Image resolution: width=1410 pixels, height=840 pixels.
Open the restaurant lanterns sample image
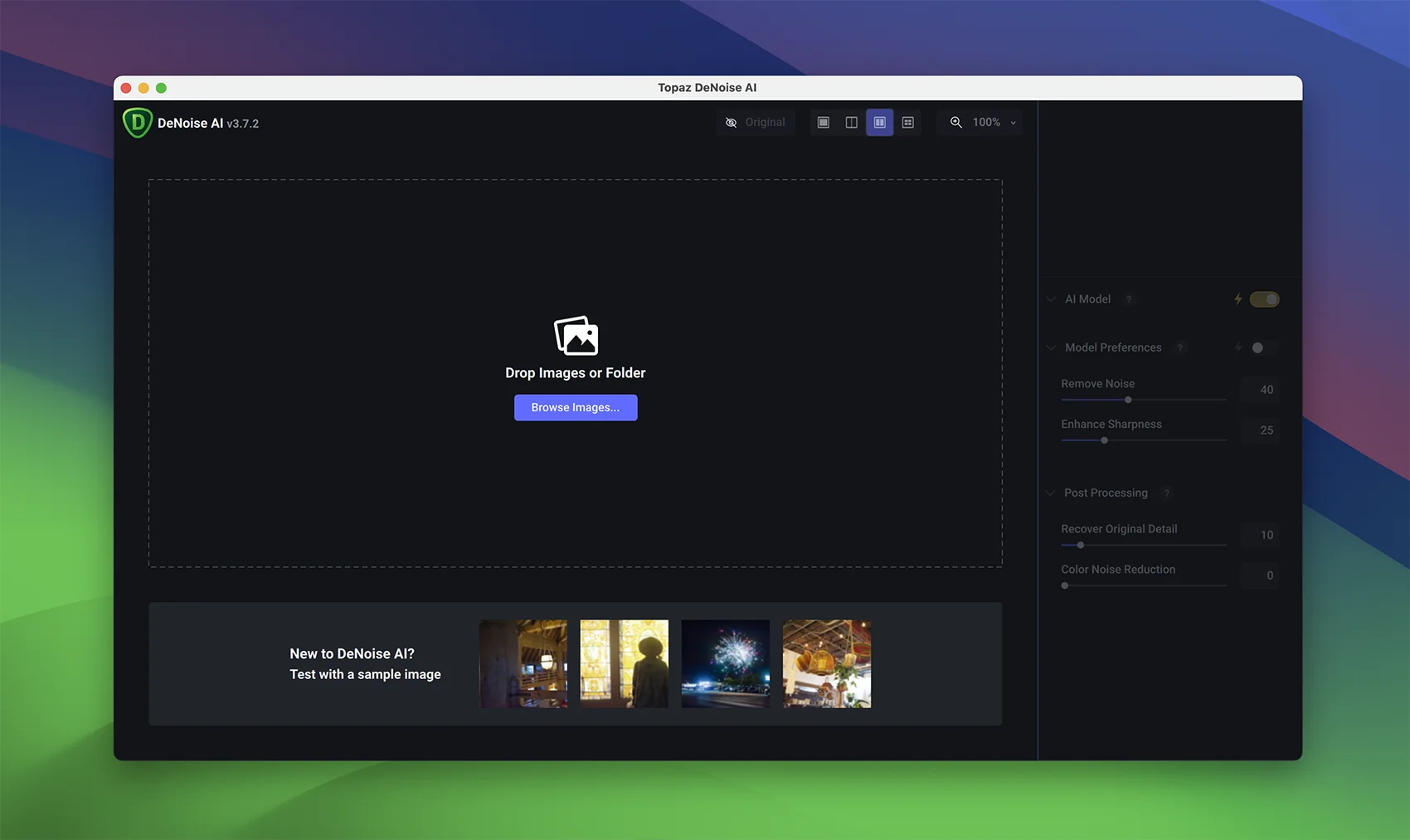tap(827, 664)
